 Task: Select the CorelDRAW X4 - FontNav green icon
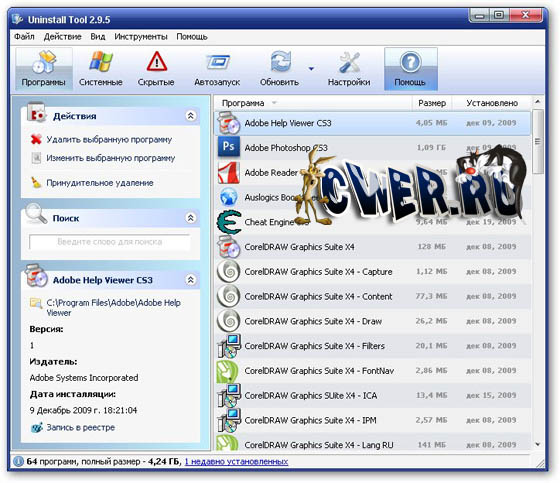pos(228,371)
